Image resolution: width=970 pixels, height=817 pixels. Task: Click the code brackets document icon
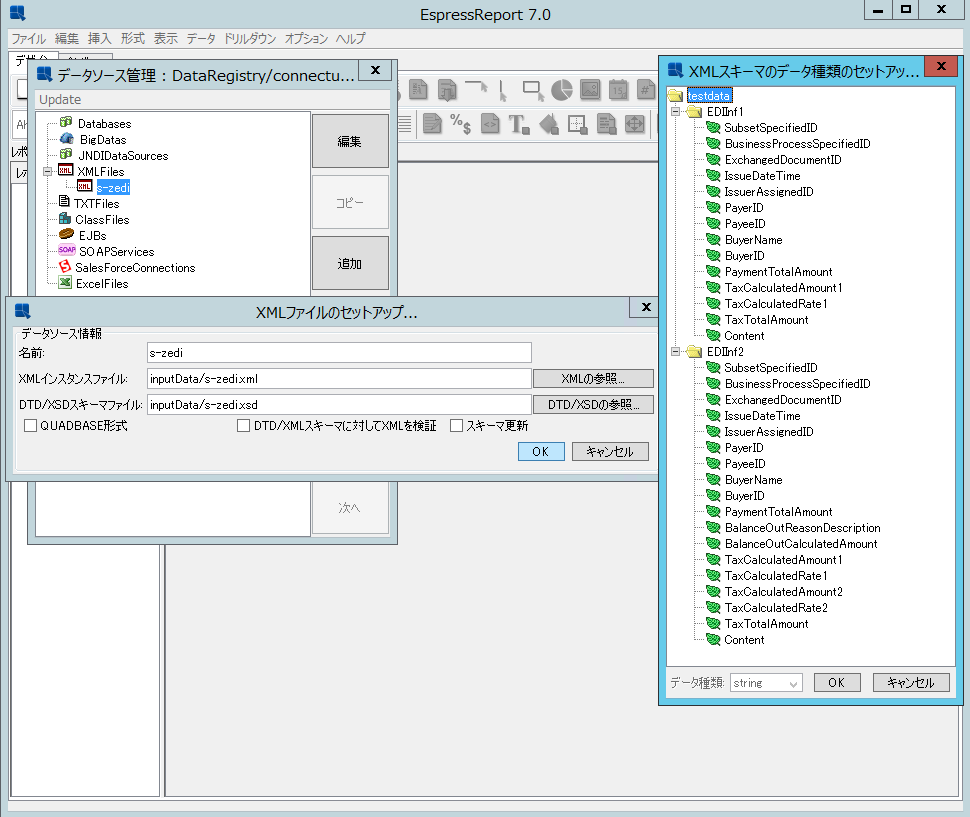point(490,124)
